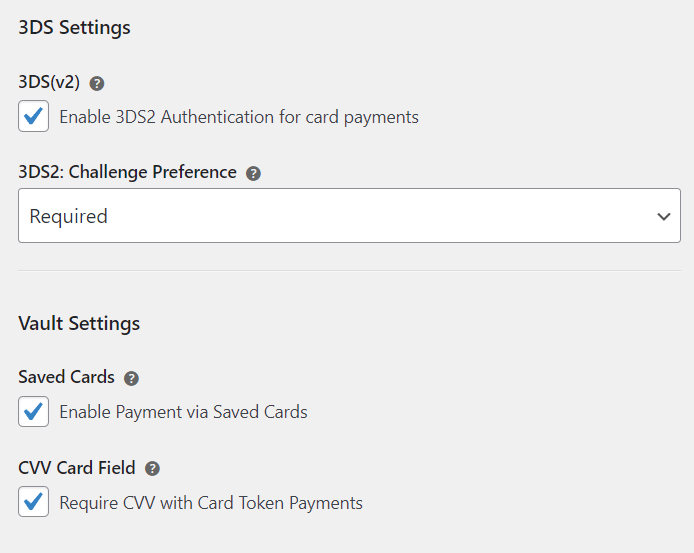Click the "Saved Cards" field label
Screen dimensions: 694x553
tap(66, 377)
